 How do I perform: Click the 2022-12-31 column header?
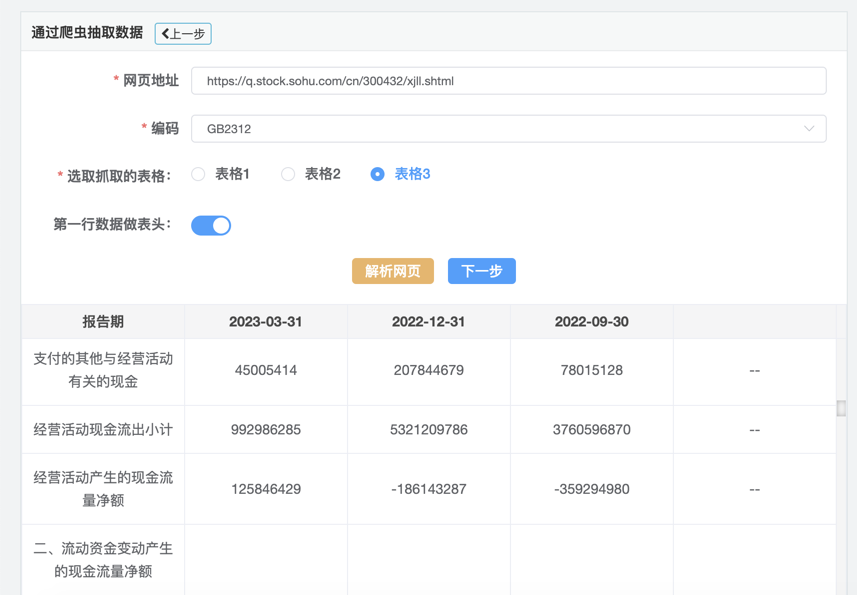pos(429,322)
